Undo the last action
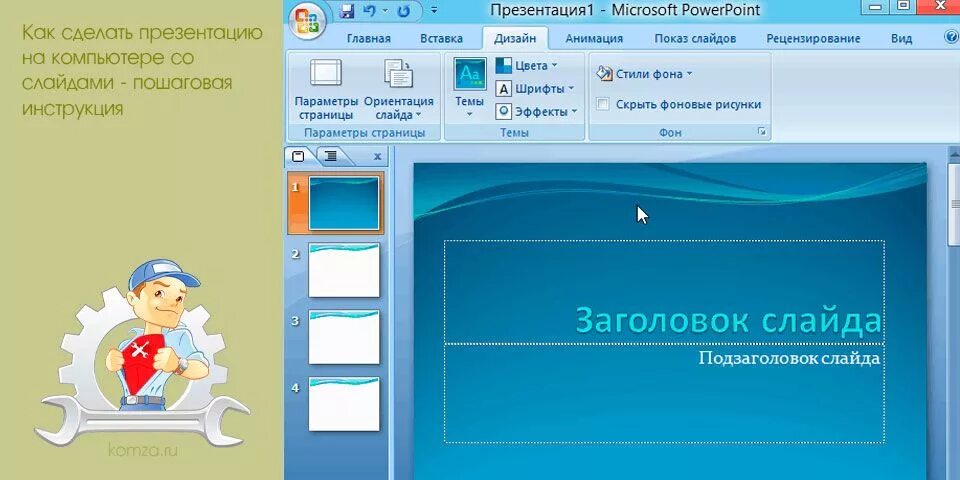This screenshot has height=480, width=960. click(x=369, y=10)
